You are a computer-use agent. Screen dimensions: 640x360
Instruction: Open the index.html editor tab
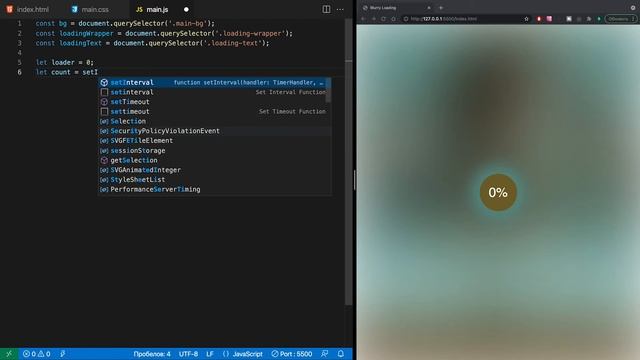coord(28,9)
